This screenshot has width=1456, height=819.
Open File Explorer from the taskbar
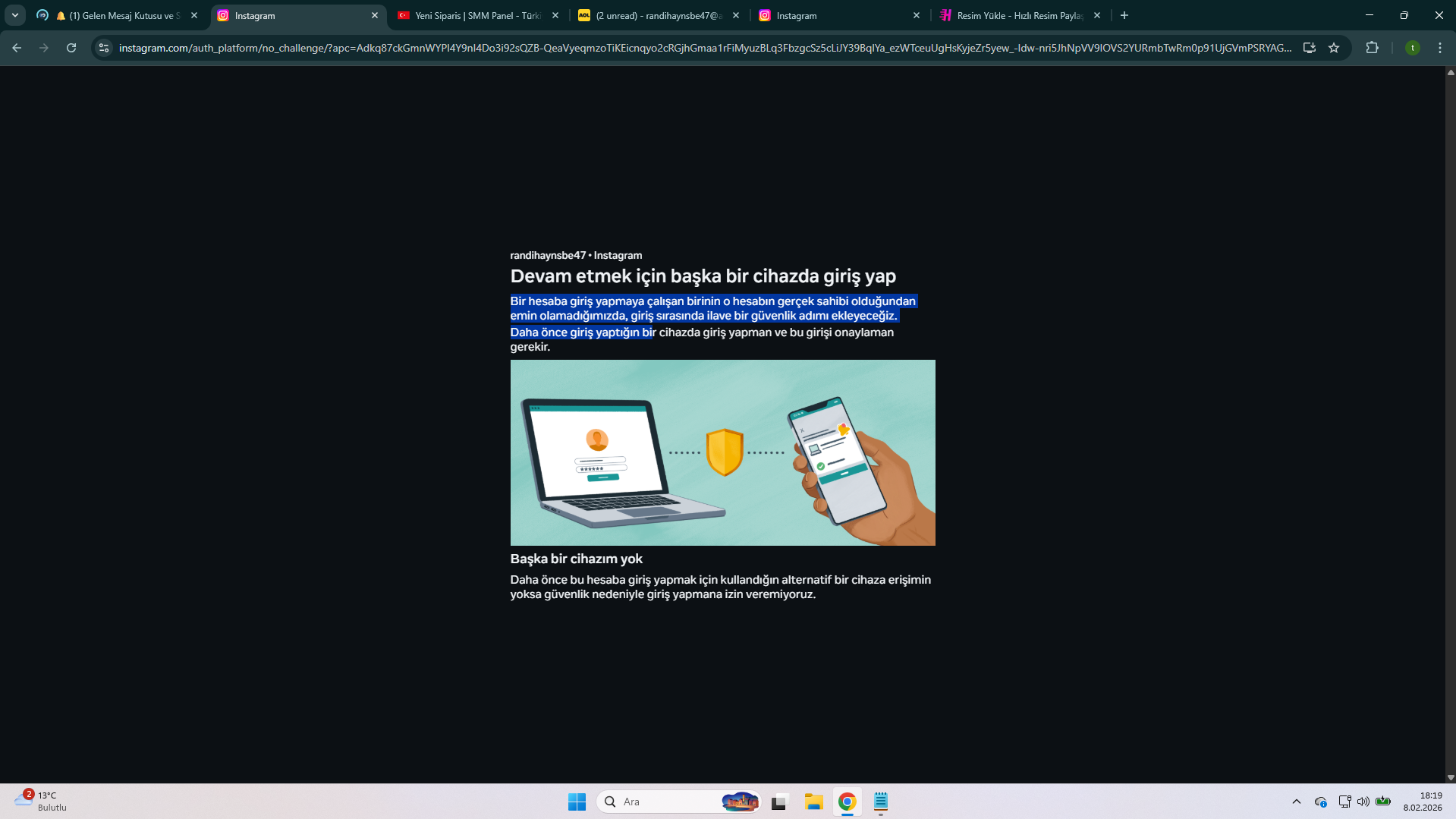coord(814,802)
